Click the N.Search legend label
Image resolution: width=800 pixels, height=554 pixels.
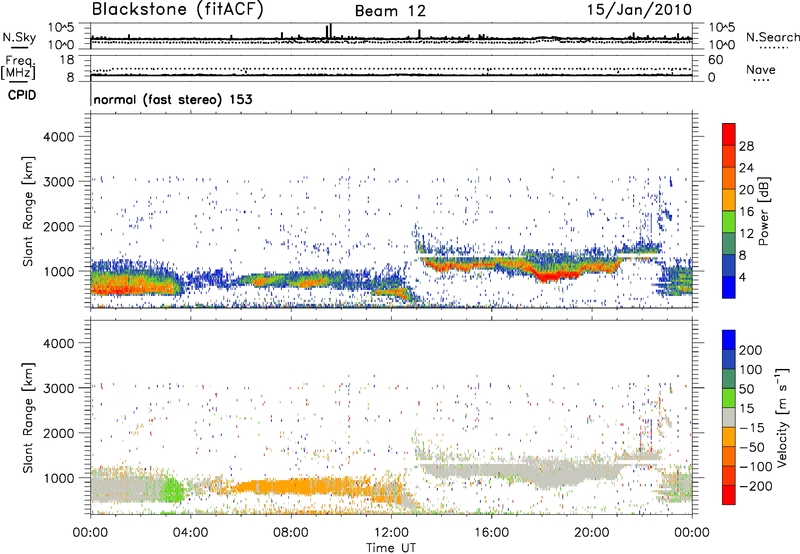(x=772, y=37)
